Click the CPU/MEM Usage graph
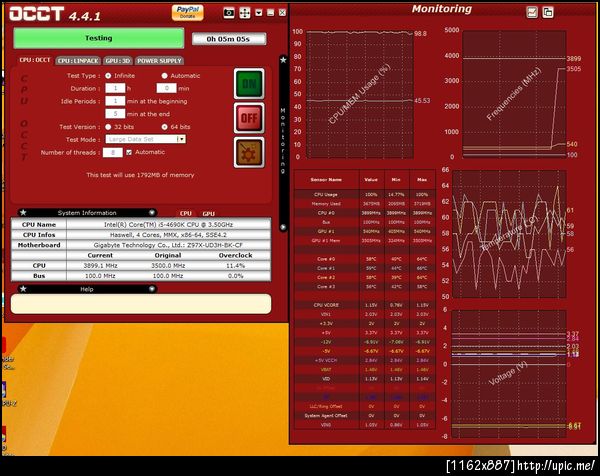The image size is (600, 476). click(360, 95)
